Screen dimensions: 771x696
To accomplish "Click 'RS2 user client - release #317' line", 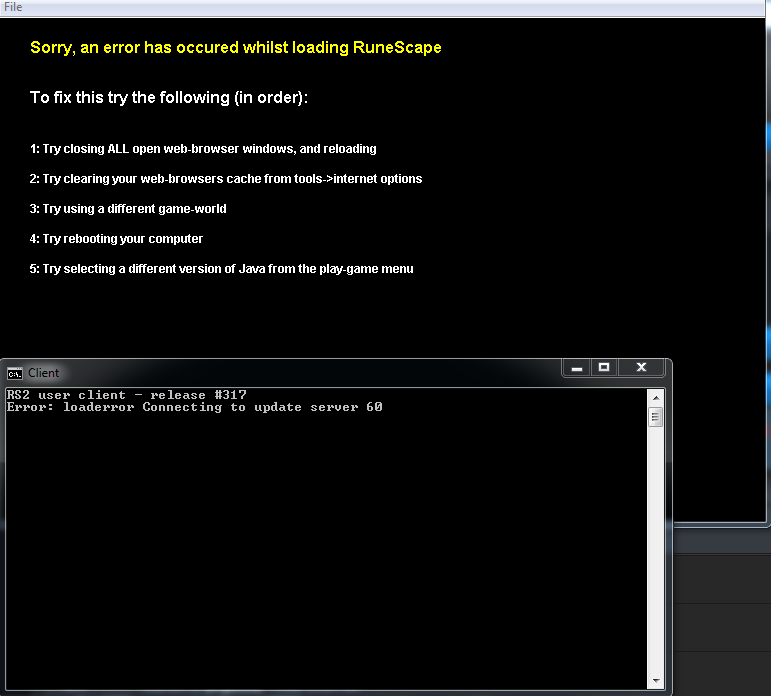I will click(126, 395).
